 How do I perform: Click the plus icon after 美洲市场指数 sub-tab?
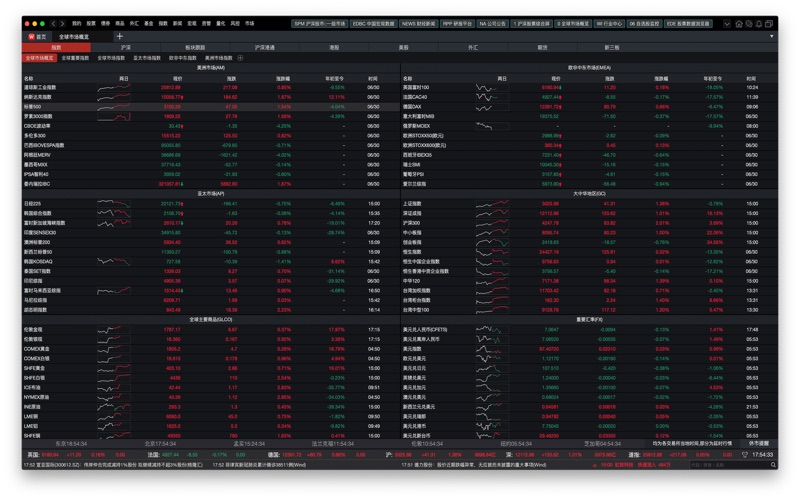pos(240,58)
